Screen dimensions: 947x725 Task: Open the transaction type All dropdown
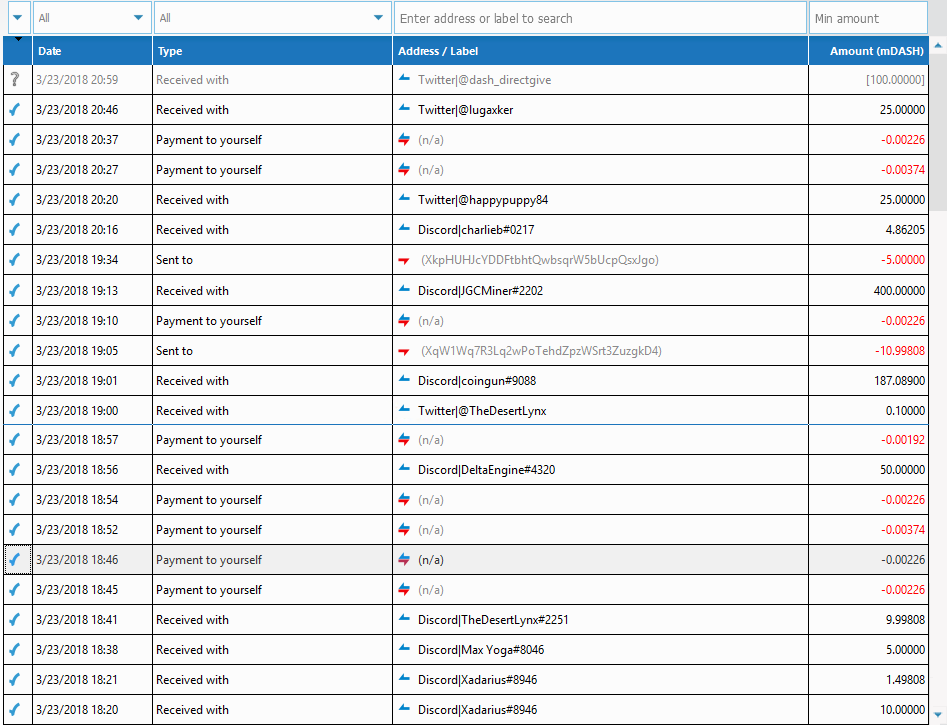pyautogui.click(x=272, y=18)
